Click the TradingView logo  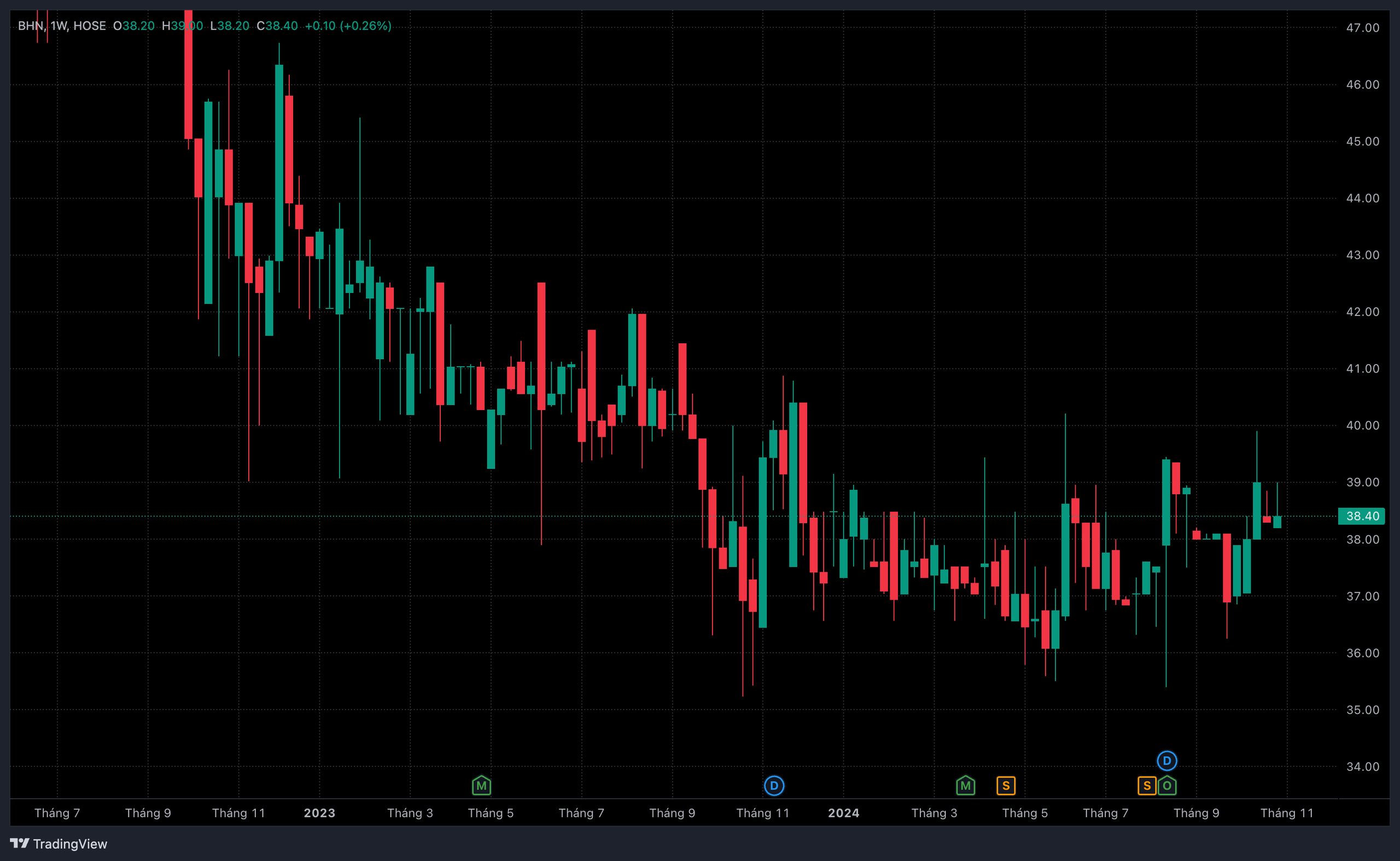coord(59,844)
